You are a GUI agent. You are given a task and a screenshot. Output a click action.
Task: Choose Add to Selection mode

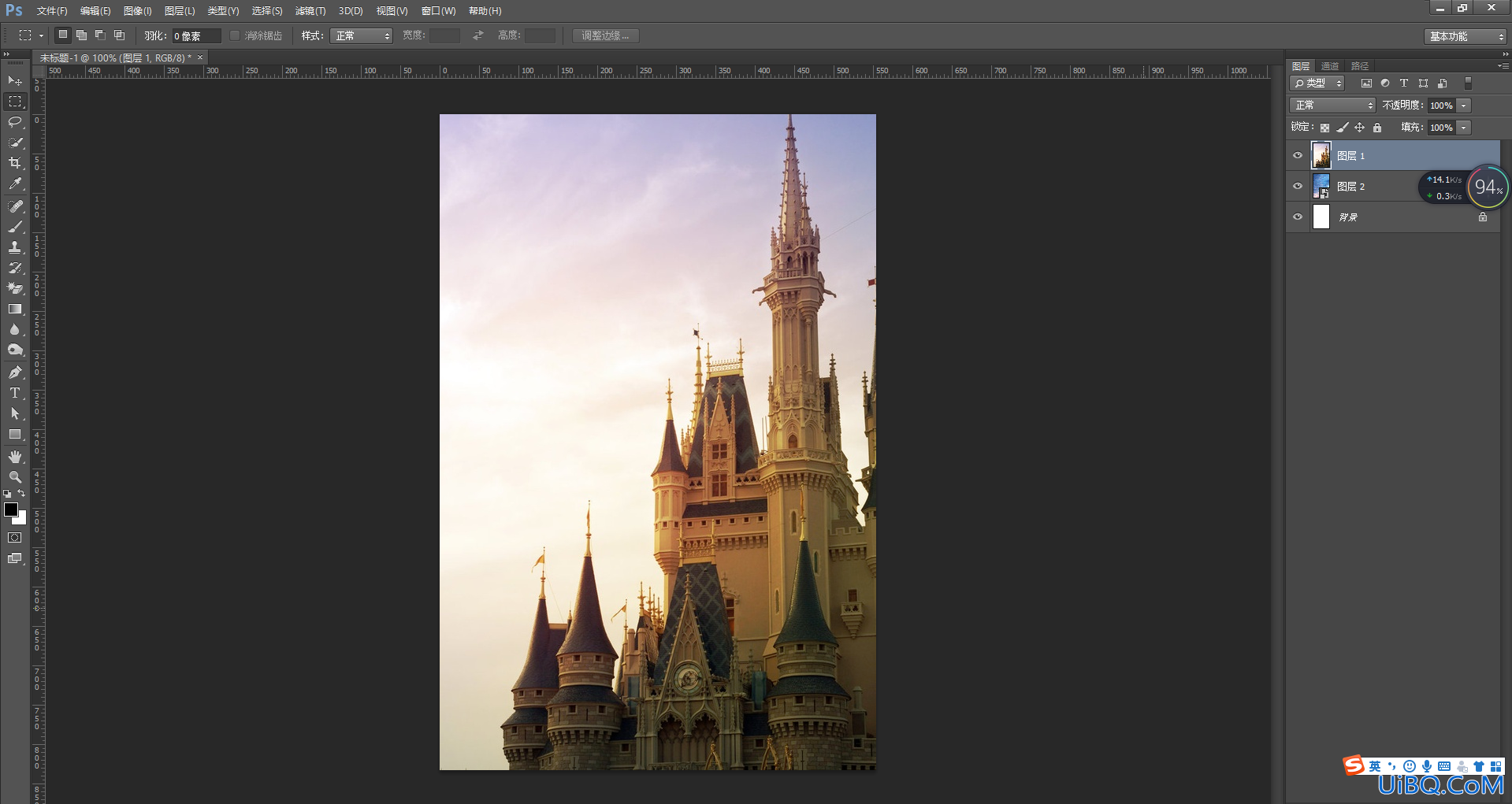coord(81,35)
